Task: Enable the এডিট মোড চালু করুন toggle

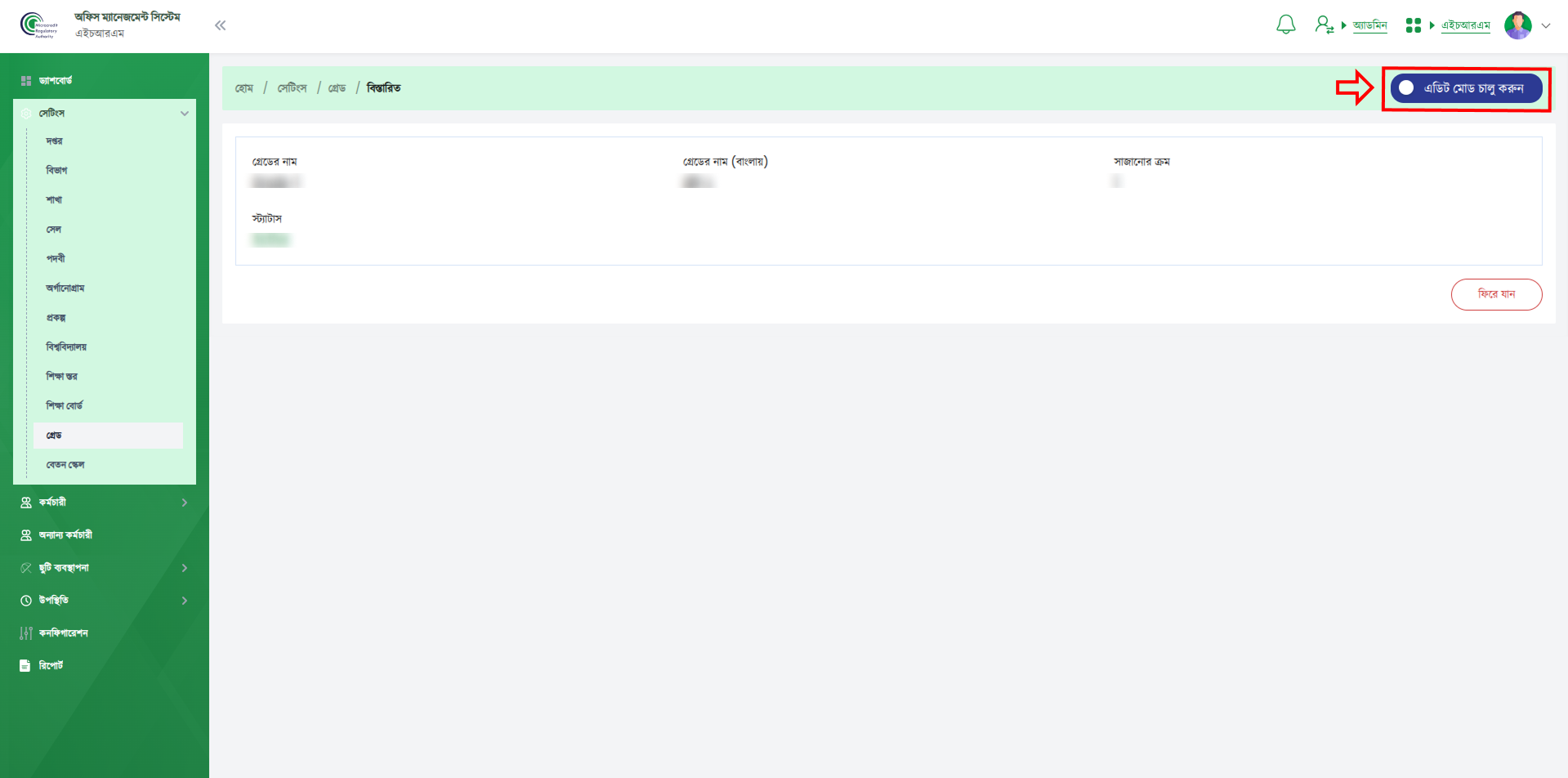Action: pos(1407,88)
